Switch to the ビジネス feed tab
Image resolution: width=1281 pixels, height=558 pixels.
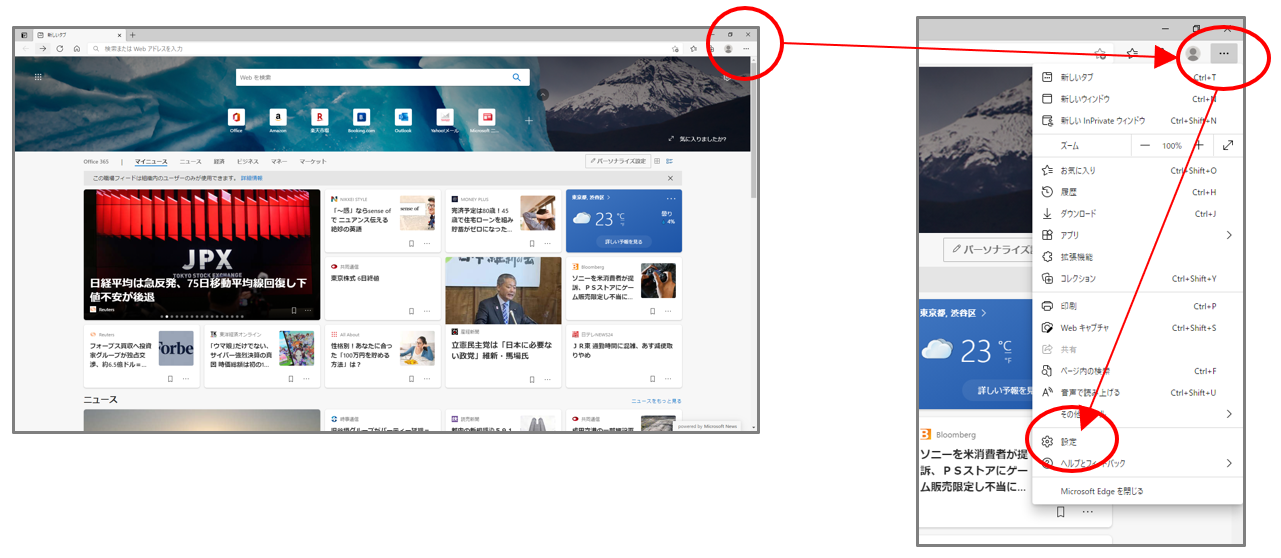[247, 161]
